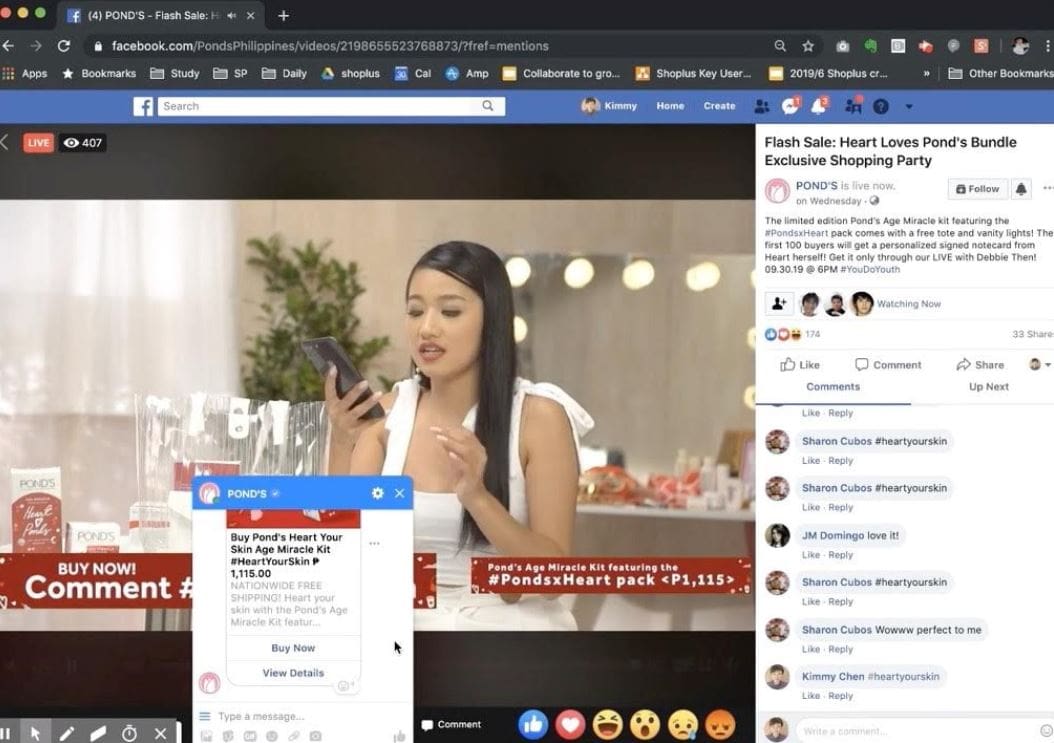Screen dimensions: 1054x743
Task: Click the Facebook search field
Action: 320,106
